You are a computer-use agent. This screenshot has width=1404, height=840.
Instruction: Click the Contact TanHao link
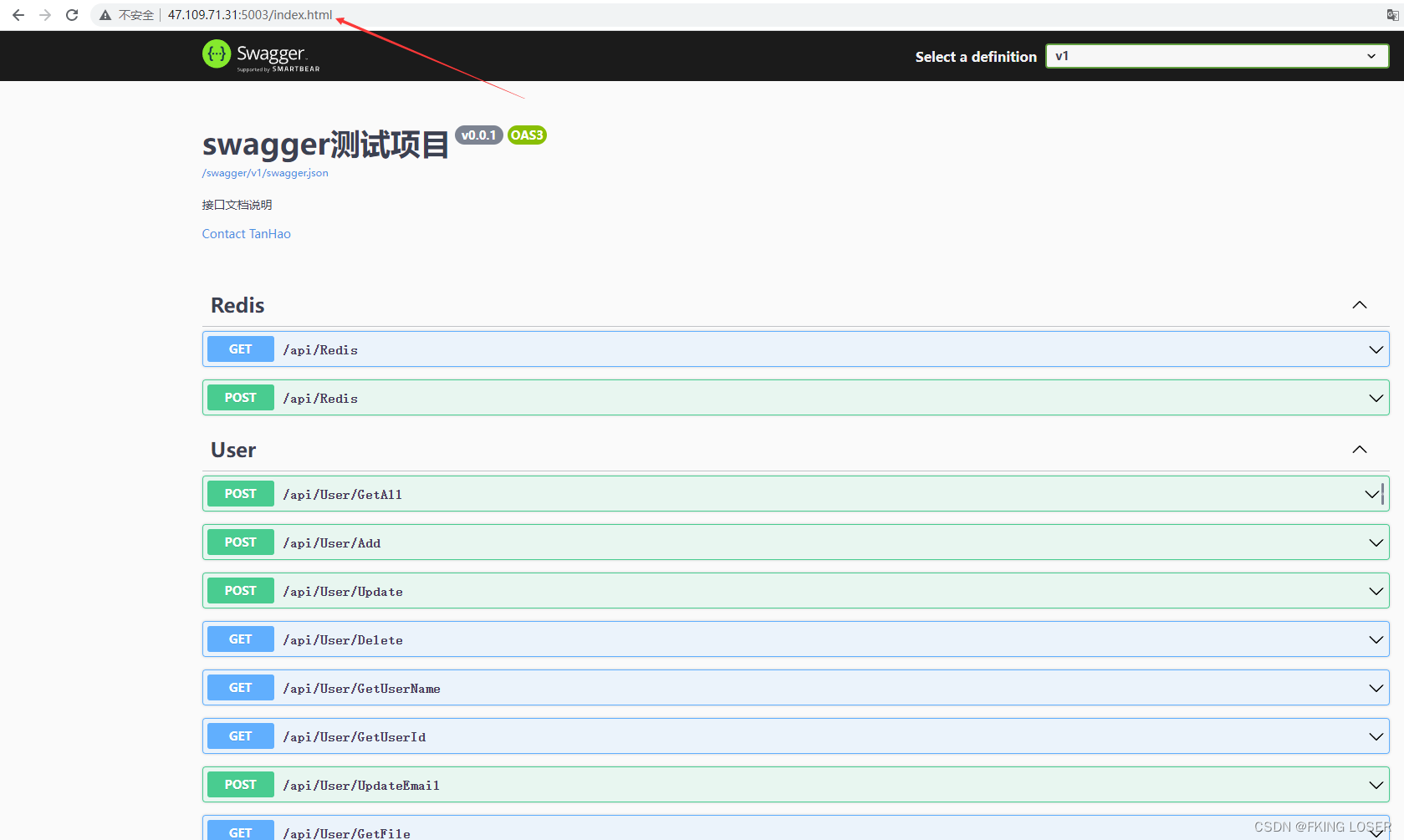point(247,234)
